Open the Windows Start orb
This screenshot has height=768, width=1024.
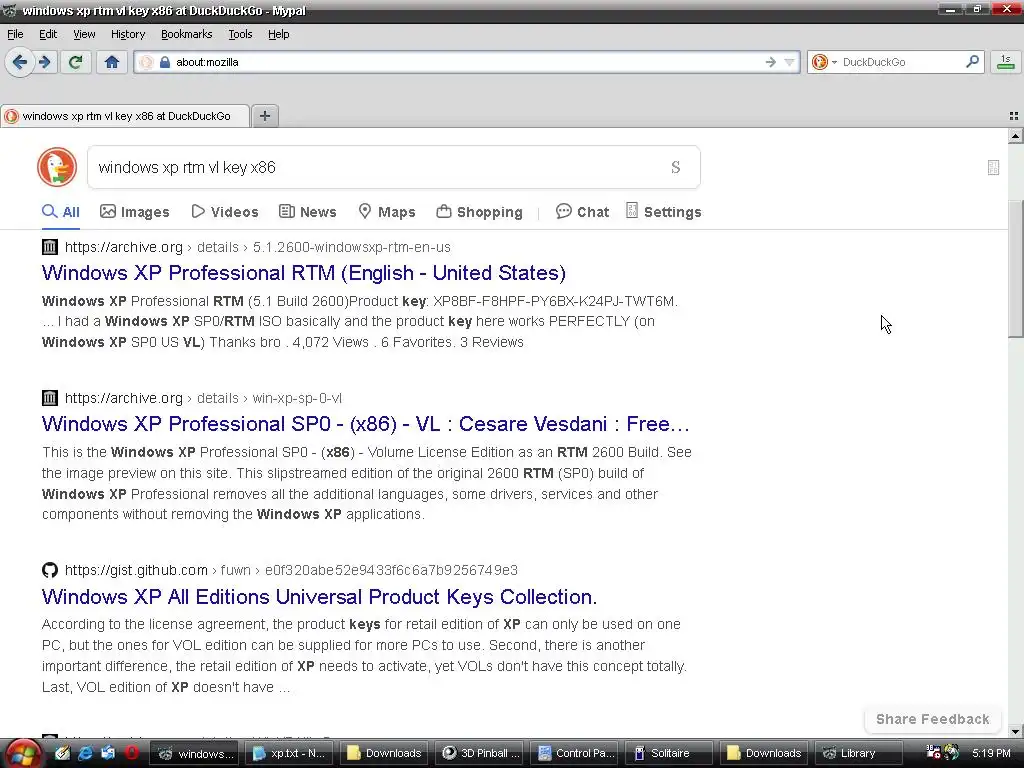23,754
